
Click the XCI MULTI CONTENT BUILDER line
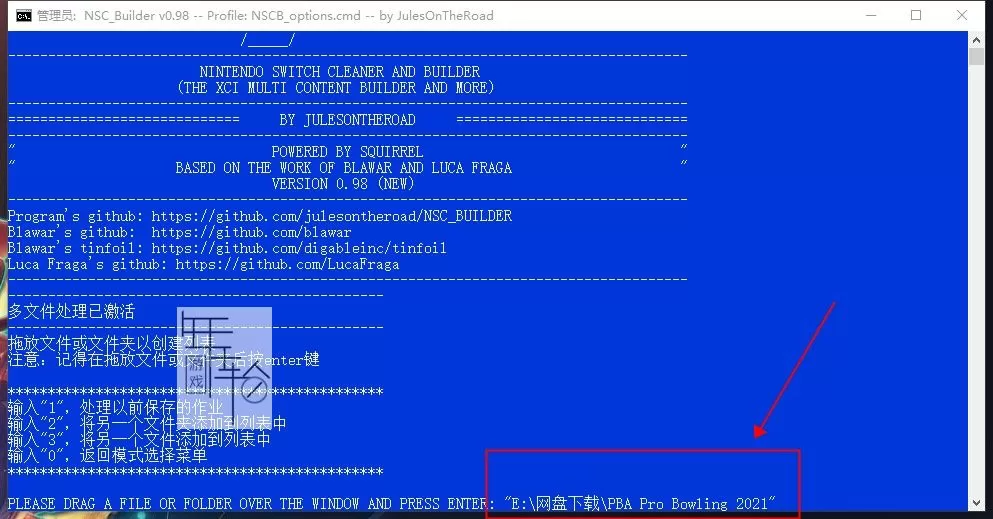coord(336,87)
